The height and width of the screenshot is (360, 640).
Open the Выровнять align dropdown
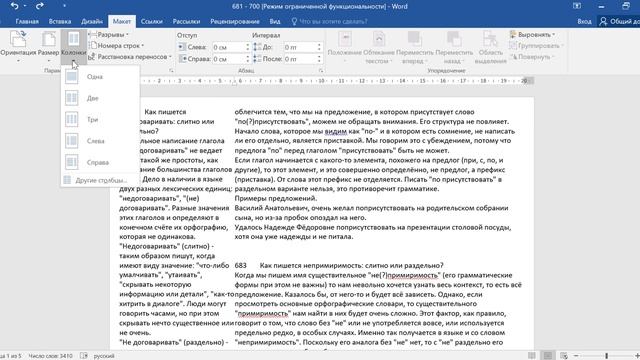533,35
